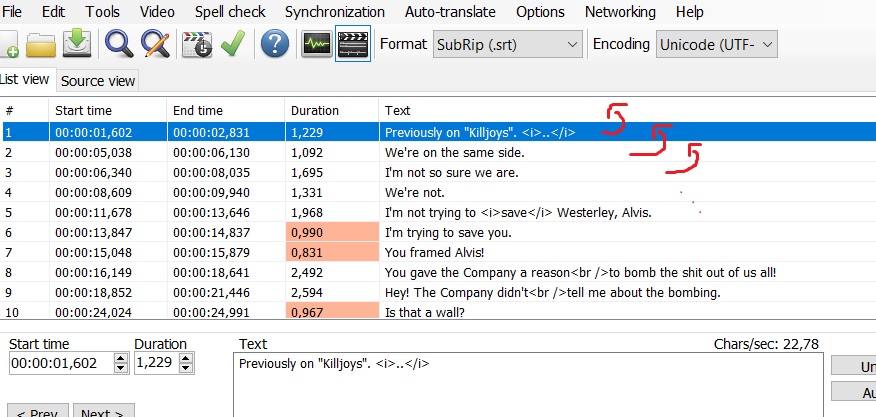Open the Synchronization menu
Image resolution: width=876 pixels, height=417 pixels.
point(334,12)
